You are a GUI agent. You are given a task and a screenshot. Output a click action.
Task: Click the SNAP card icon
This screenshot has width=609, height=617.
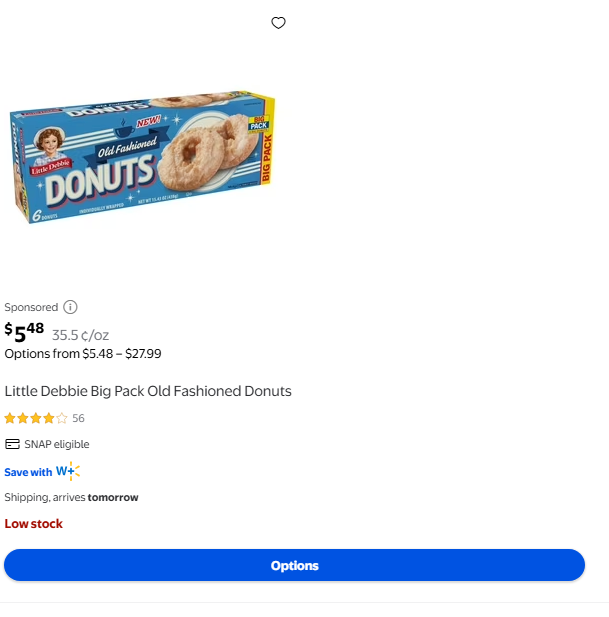12,444
